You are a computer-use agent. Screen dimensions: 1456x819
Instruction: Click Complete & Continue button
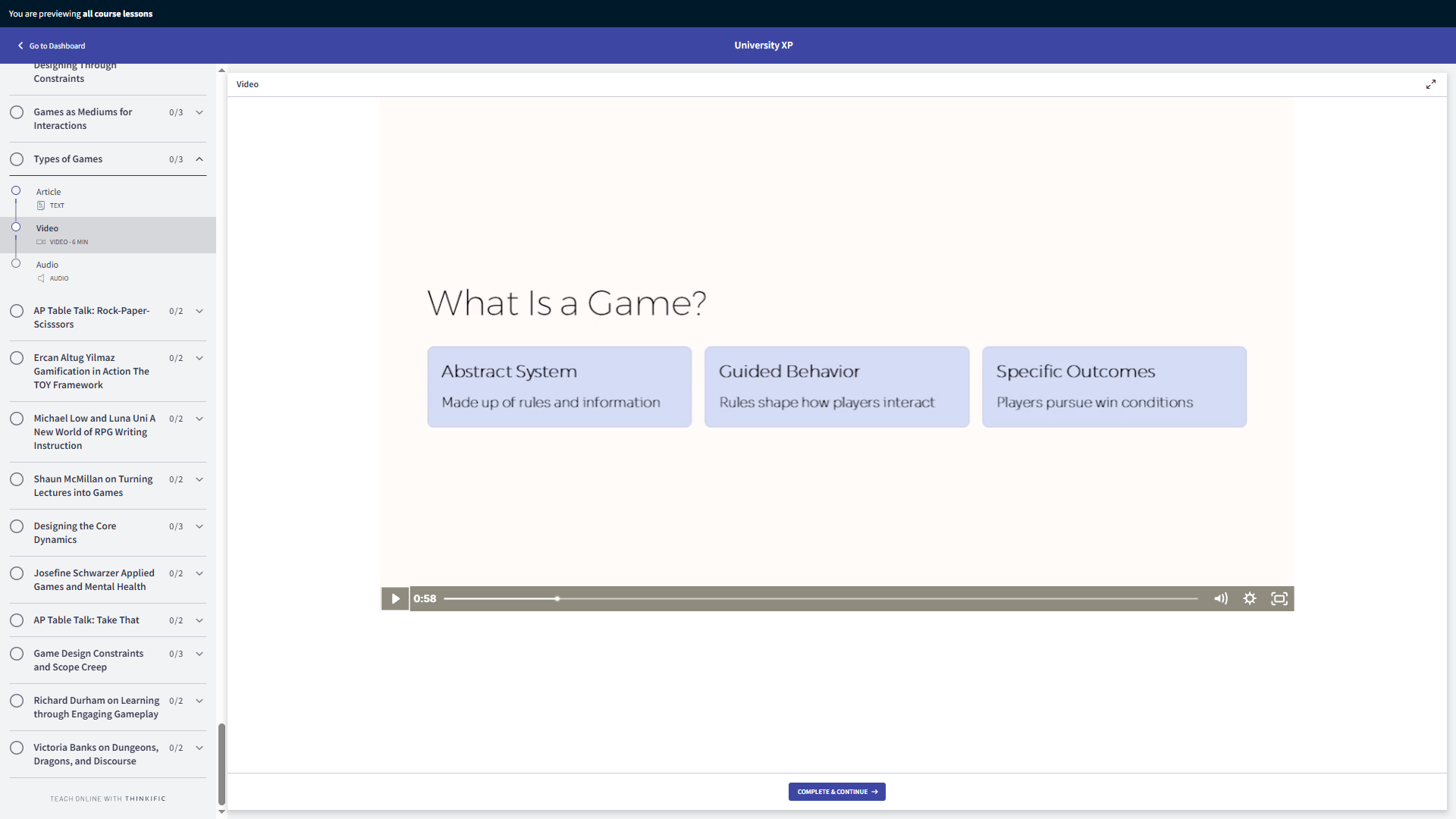point(836,792)
